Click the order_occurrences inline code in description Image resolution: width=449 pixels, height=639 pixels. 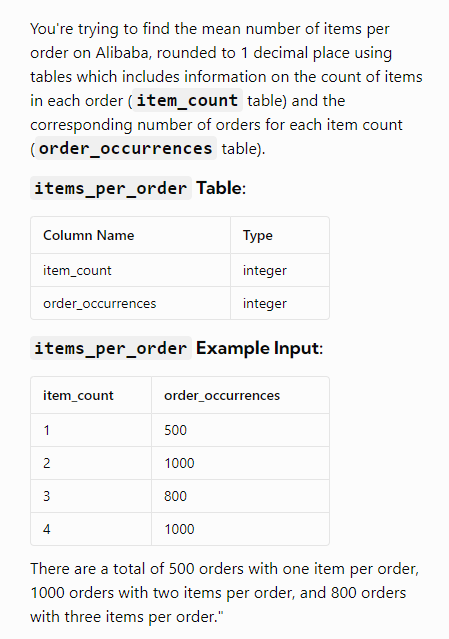(125, 148)
